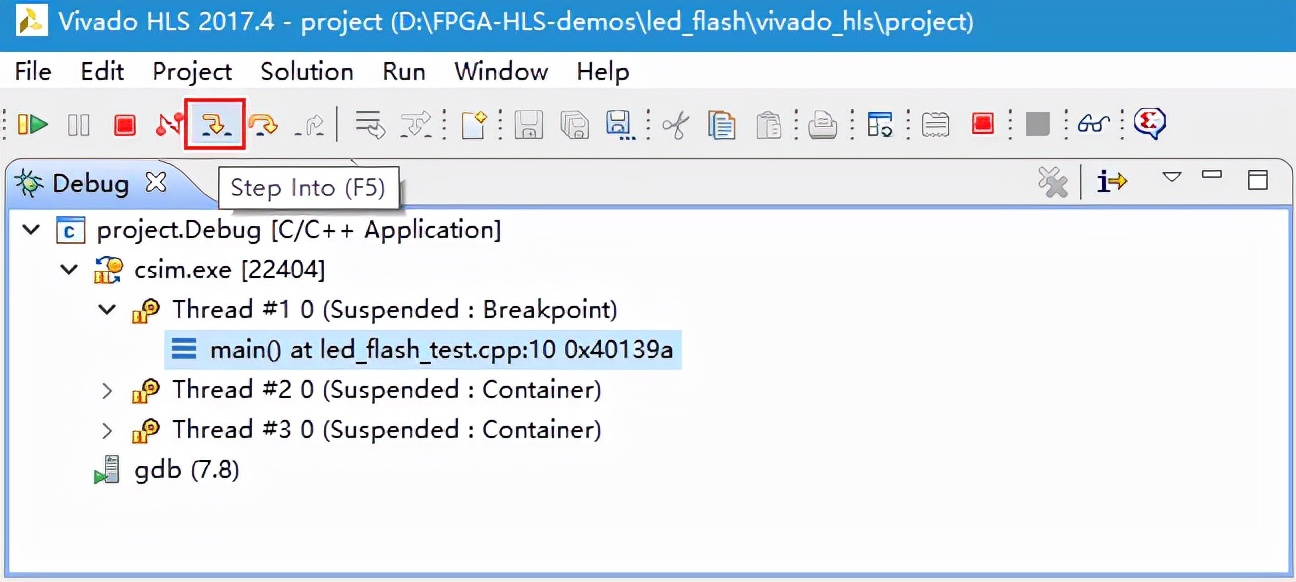Select project.Debug [C/C++ Application]
The height and width of the screenshot is (582, 1296).
tap(299, 230)
